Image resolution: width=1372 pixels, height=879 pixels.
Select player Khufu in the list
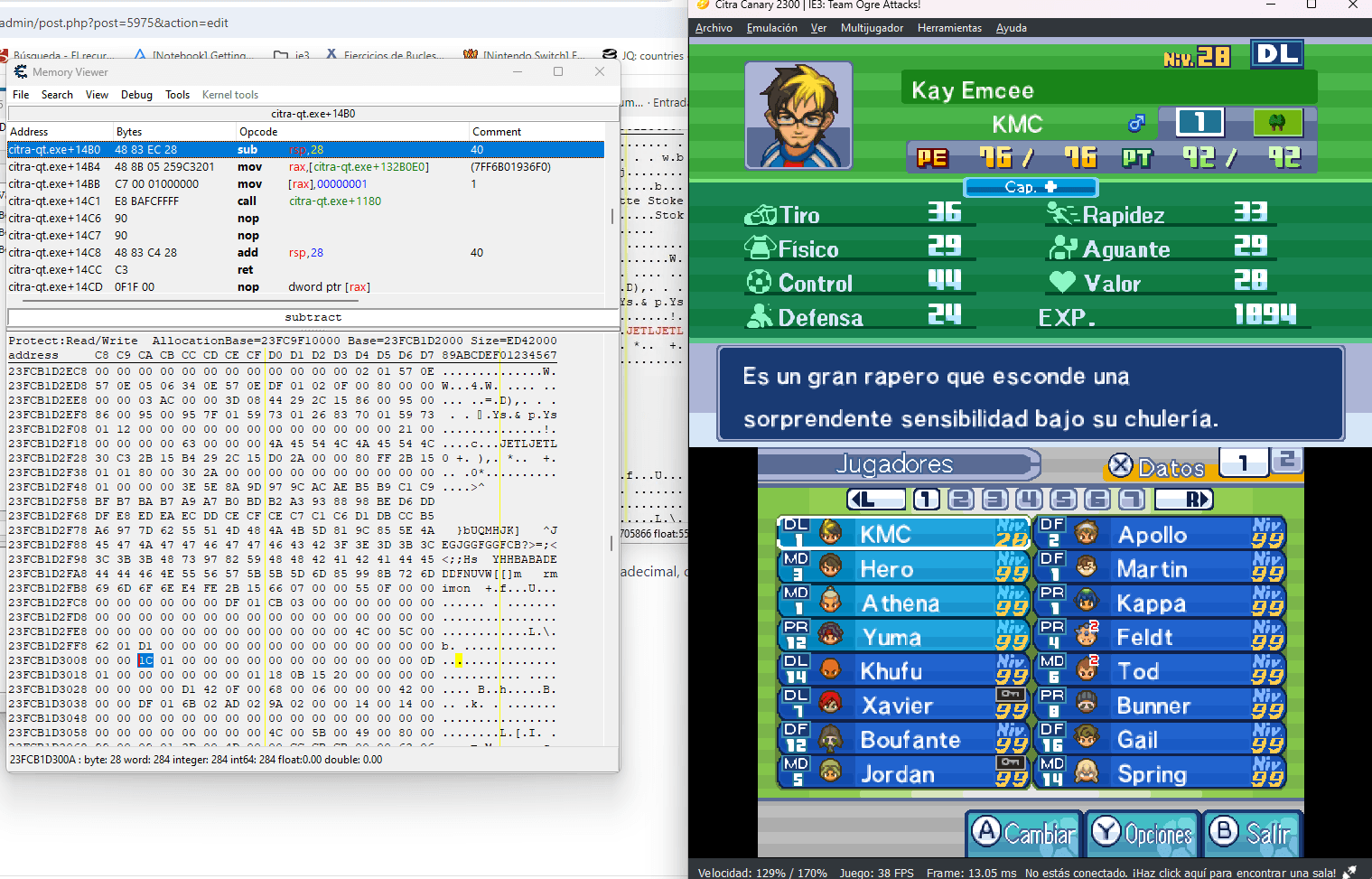coord(904,670)
